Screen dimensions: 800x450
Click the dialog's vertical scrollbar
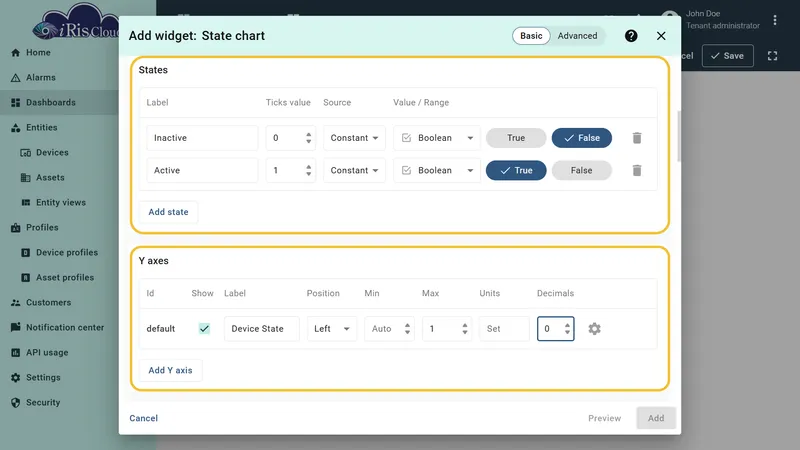point(679,136)
